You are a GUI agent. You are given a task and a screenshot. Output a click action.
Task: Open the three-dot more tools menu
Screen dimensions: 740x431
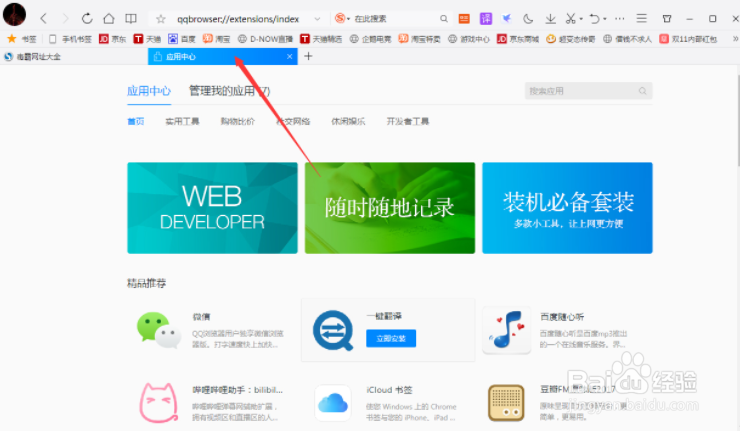click(x=620, y=18)
